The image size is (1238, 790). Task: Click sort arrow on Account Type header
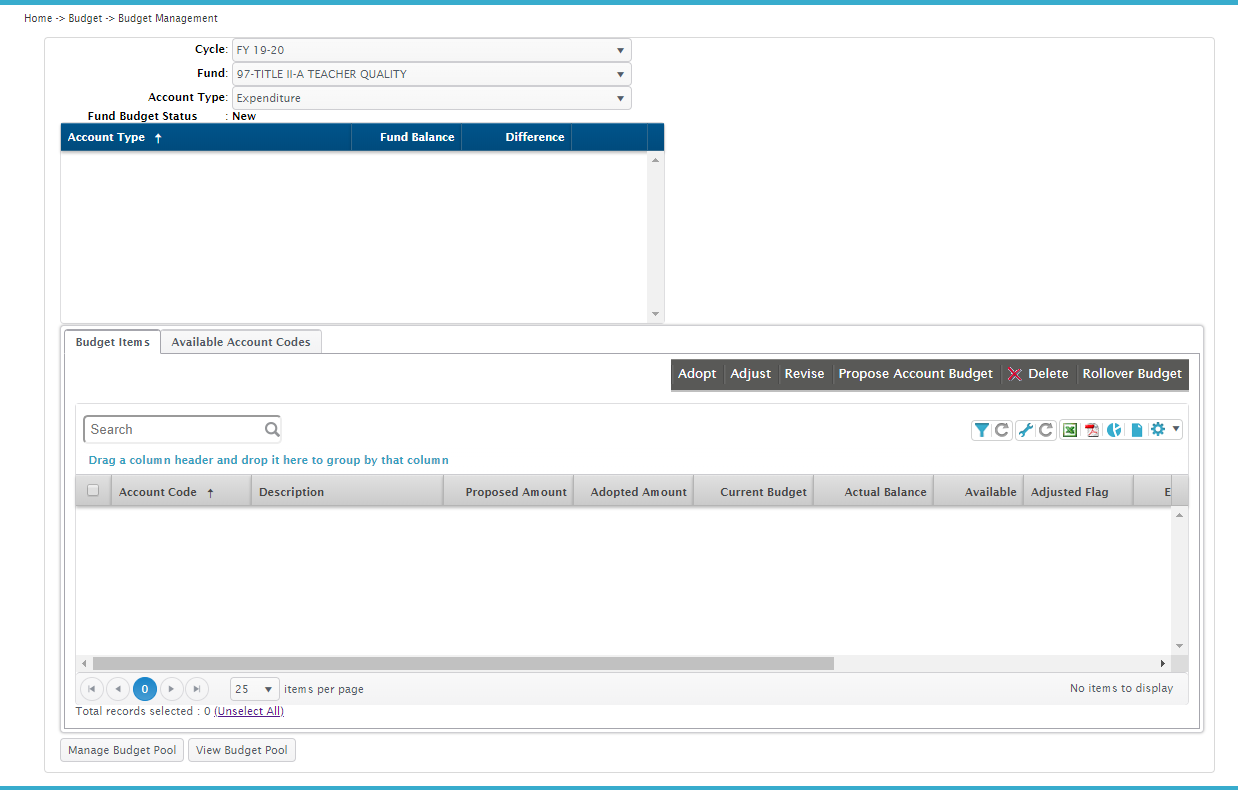(158, 138)
